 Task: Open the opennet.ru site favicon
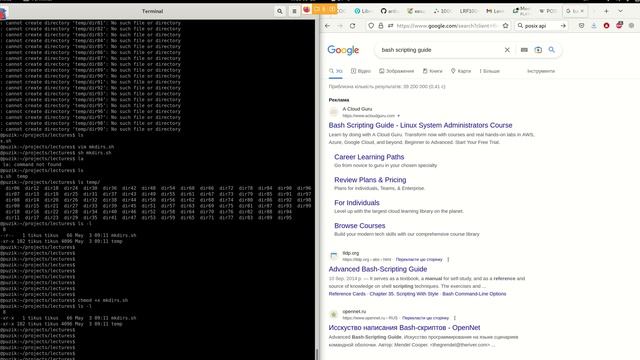pos(333,315)
